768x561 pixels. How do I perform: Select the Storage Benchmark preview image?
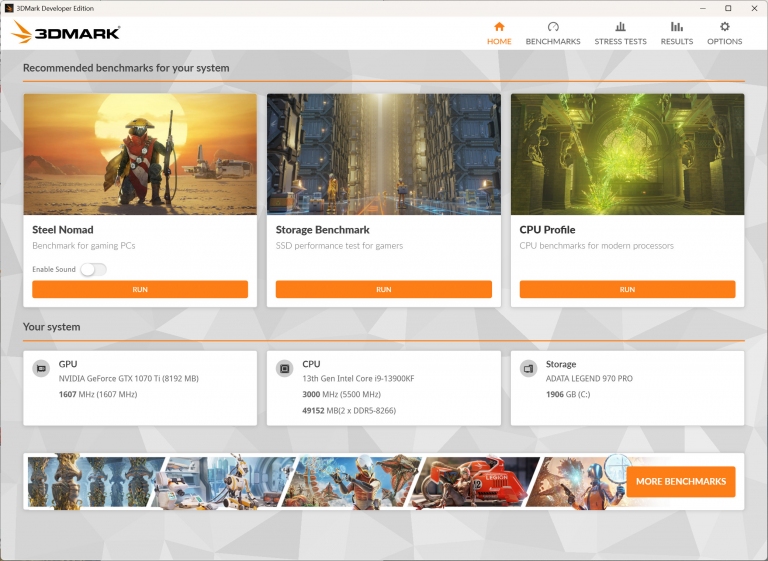click(383, 154)
